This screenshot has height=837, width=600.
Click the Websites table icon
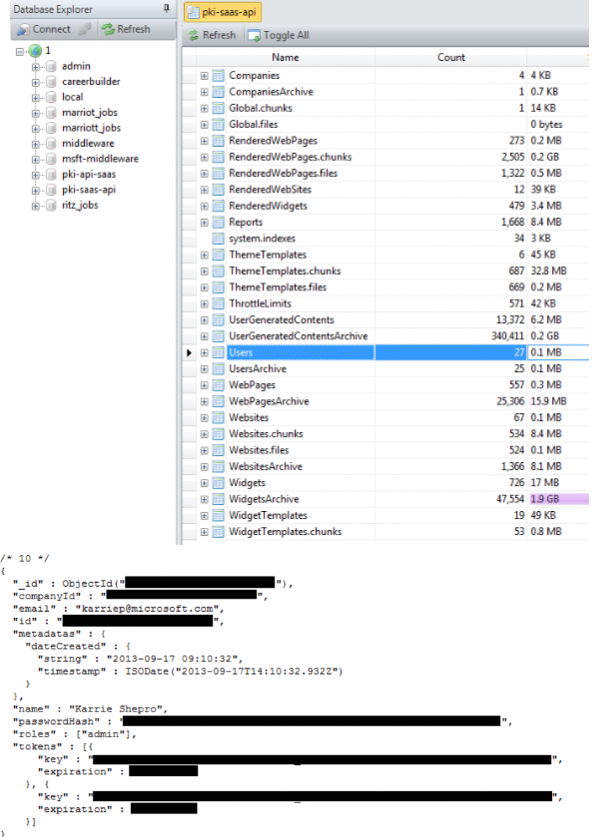[218, 417]
